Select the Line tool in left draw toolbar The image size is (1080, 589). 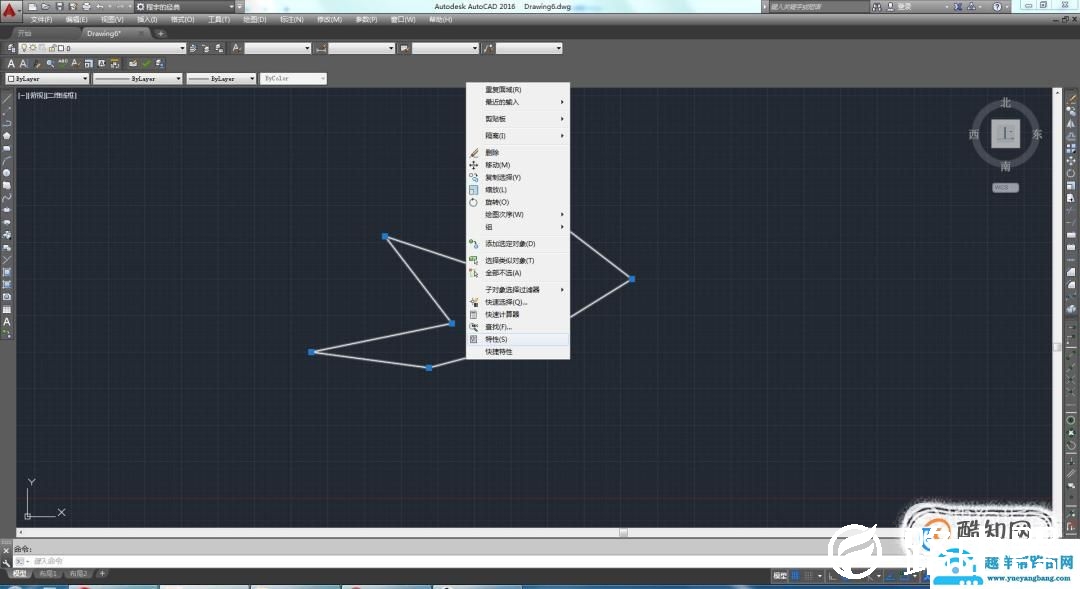(x=7, y=98)
